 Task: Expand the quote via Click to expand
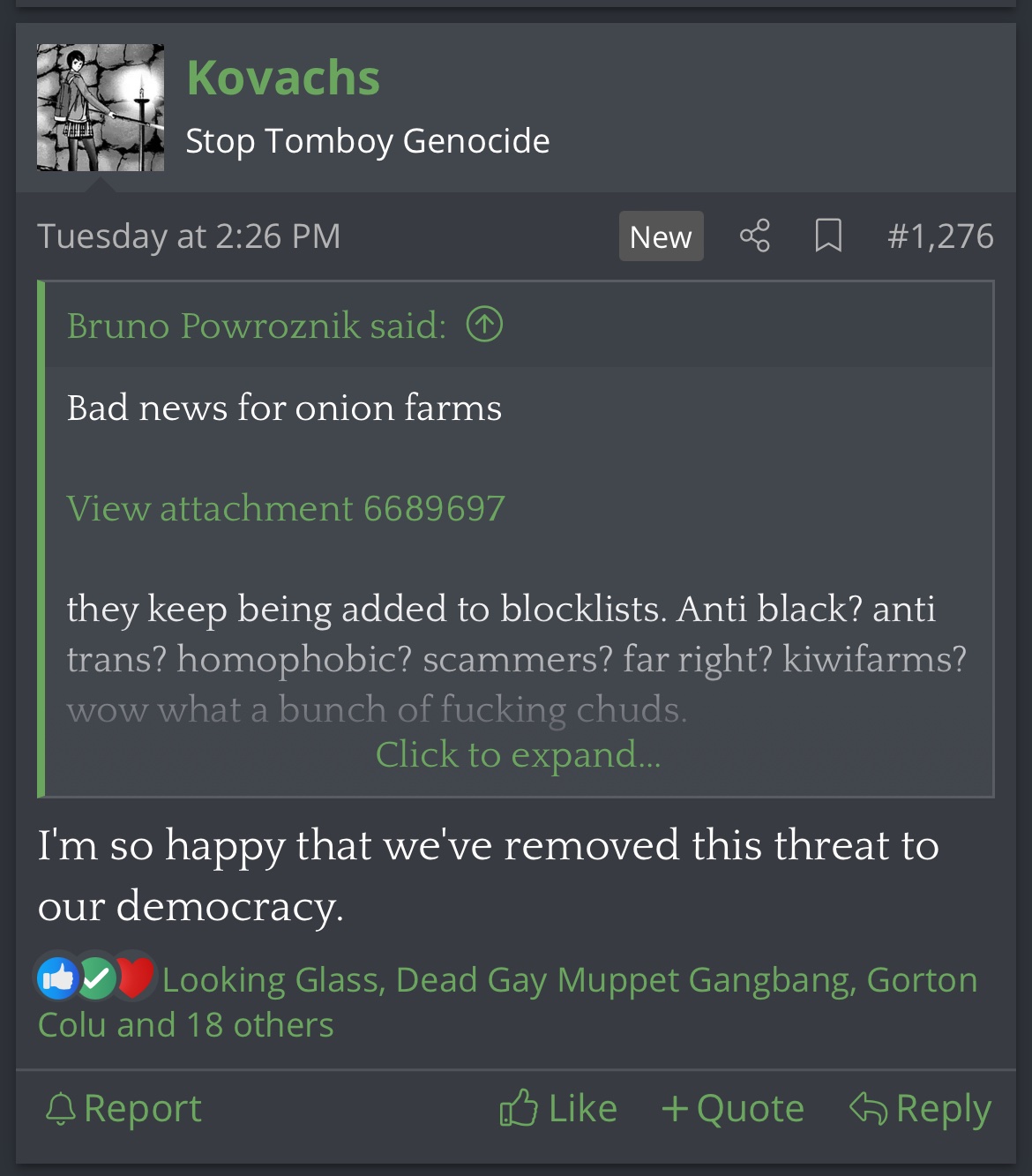(x=518, y=754)
